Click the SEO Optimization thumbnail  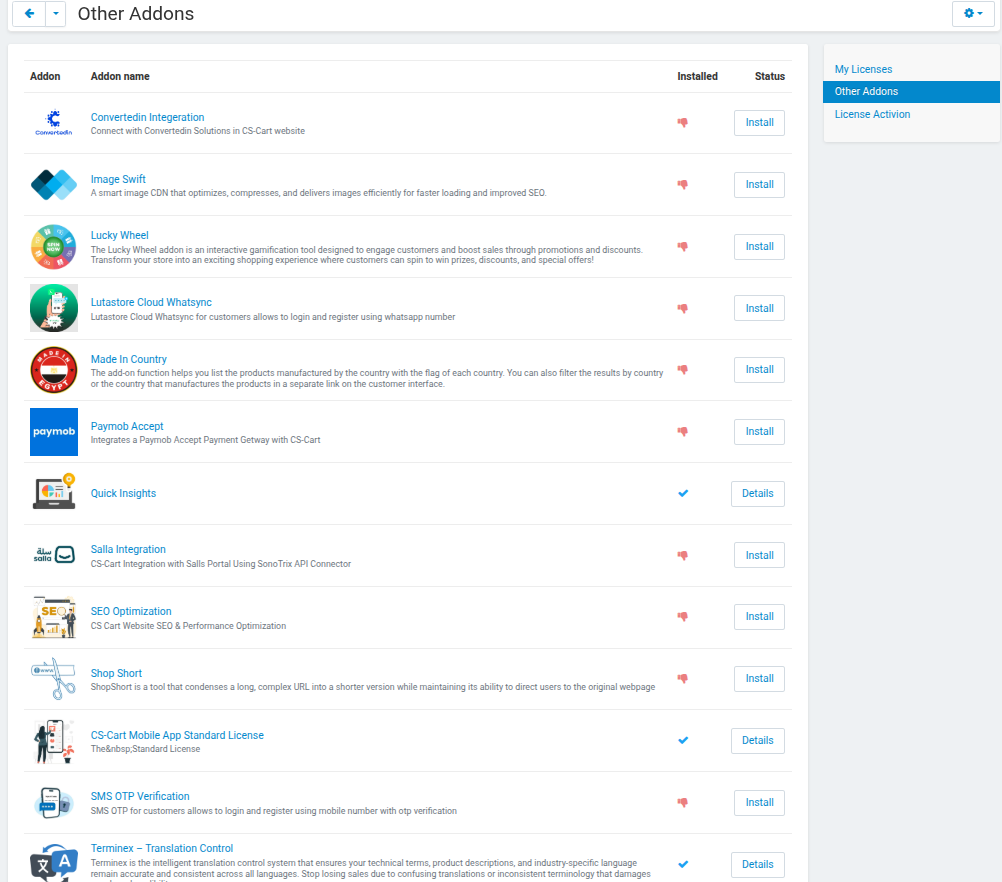53,617
